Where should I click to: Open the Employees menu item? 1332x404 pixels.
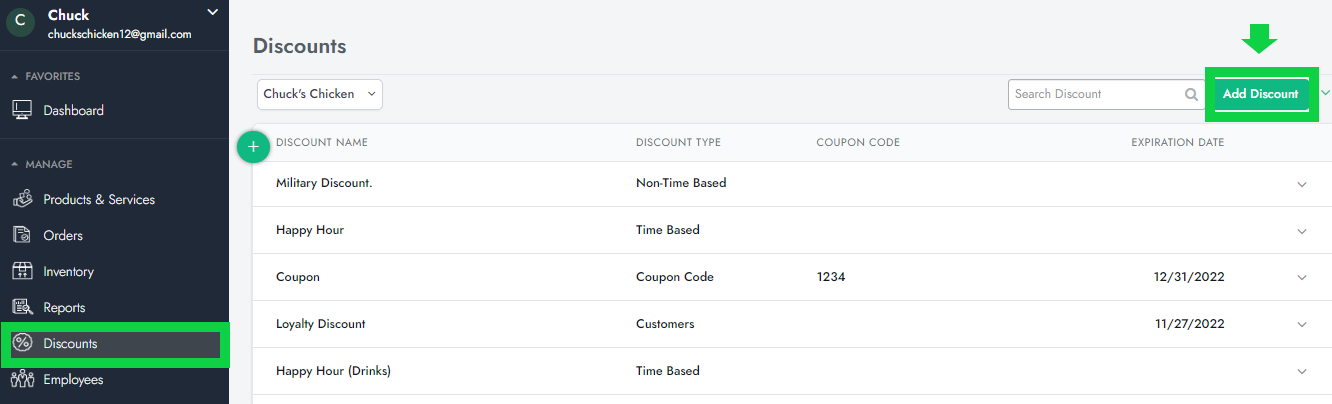click(73, 379)
